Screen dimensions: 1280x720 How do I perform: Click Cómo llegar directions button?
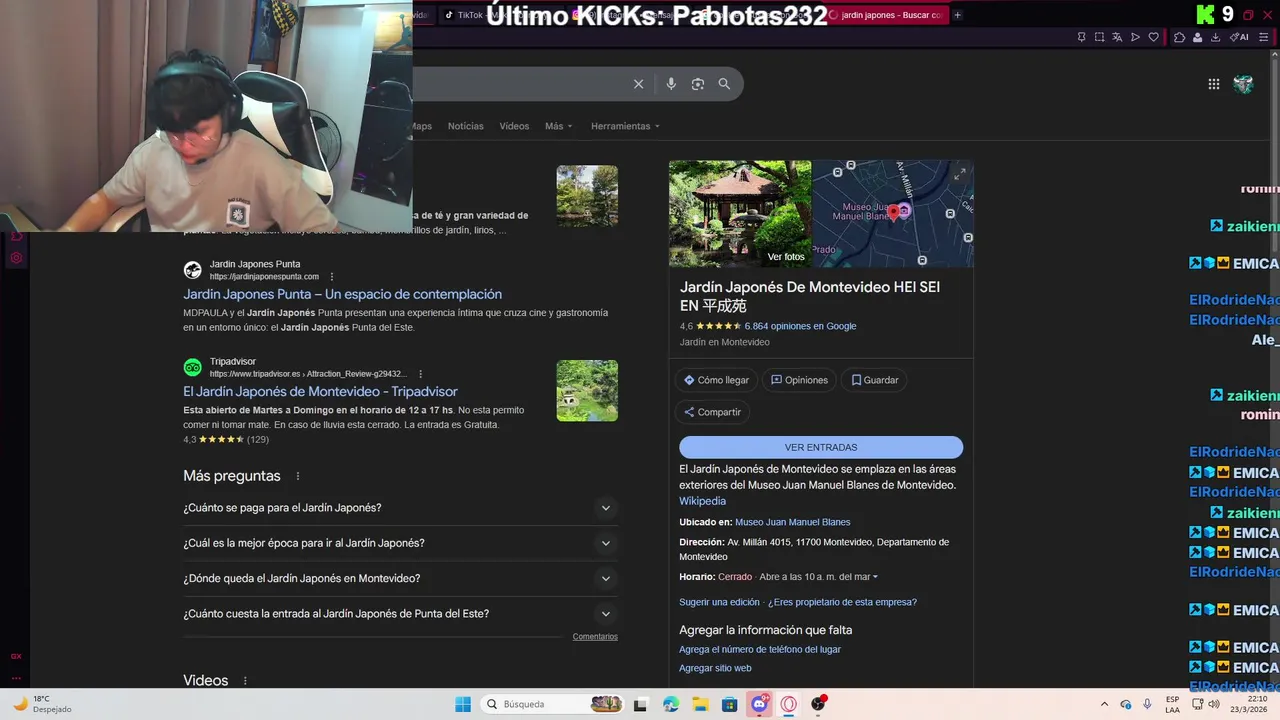[x=716, y=380]
